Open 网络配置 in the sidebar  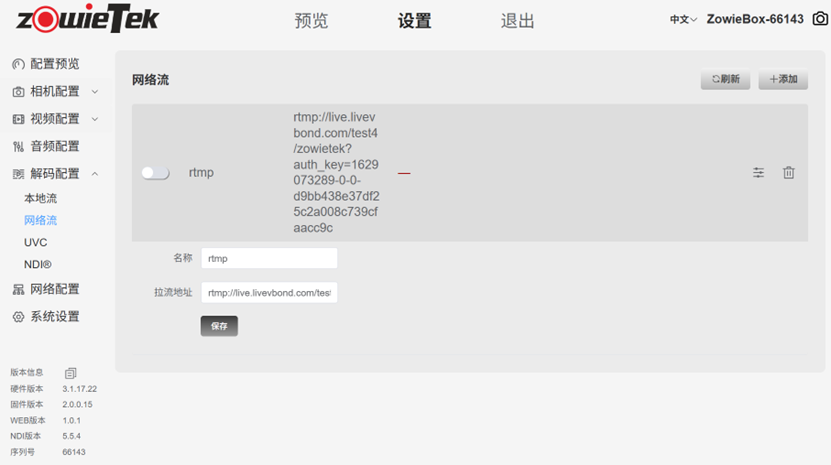point(54,289)
